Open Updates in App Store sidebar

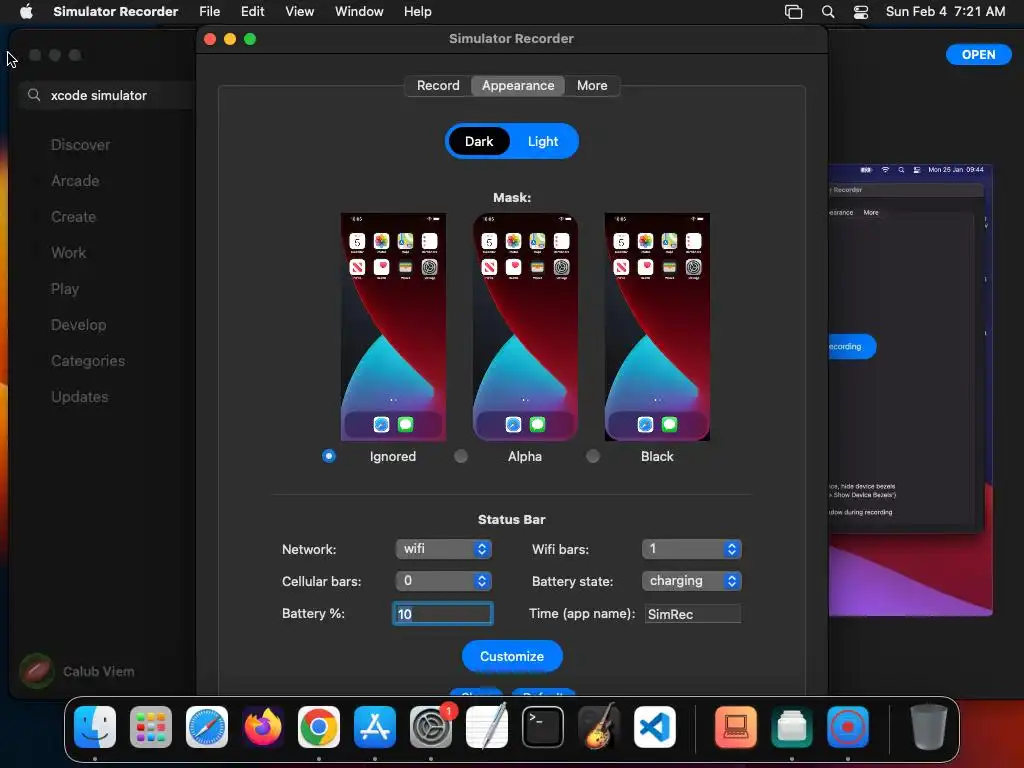tap(80, 396)
